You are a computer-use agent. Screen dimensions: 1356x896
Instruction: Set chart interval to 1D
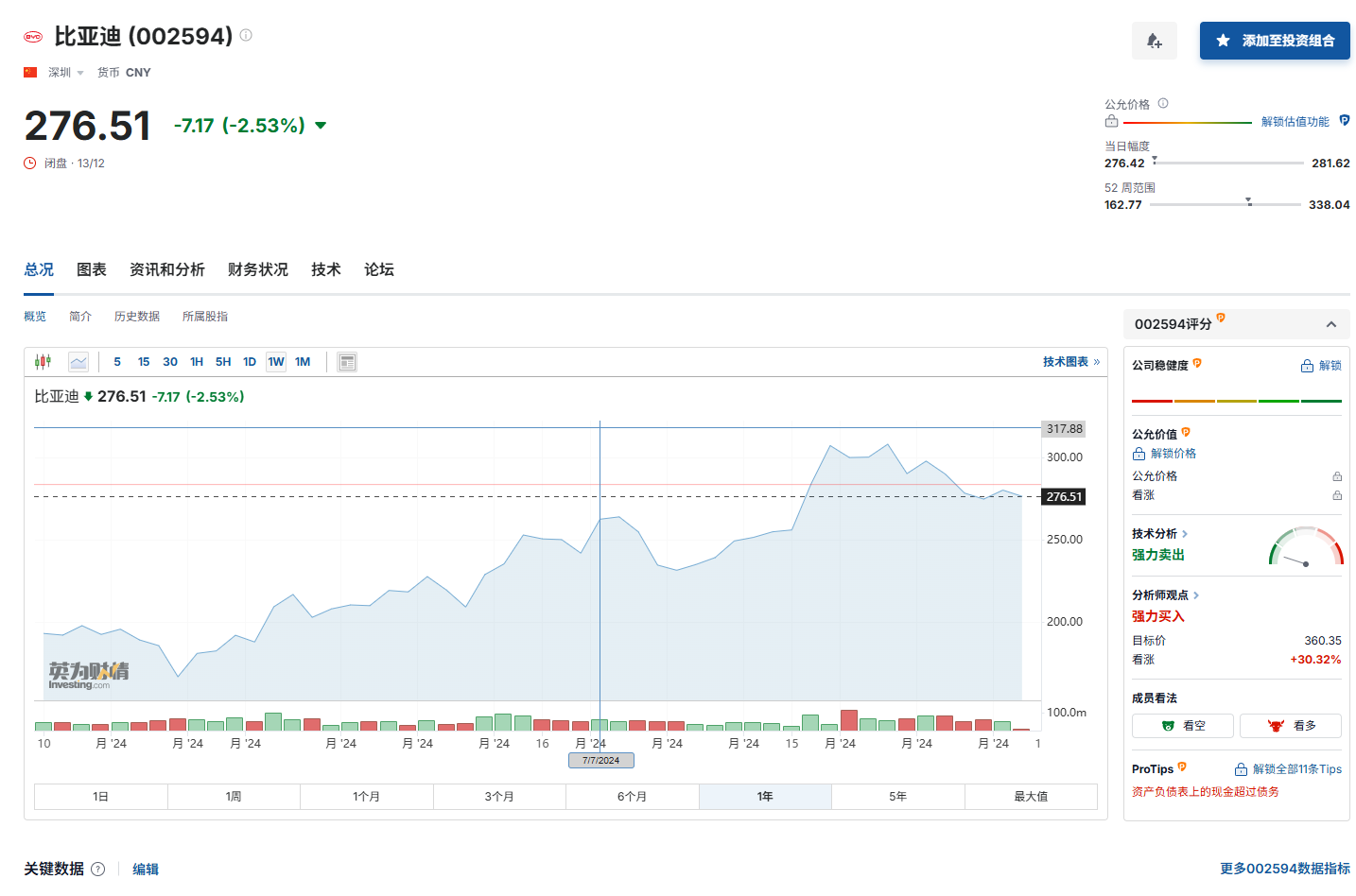point(250,362)
